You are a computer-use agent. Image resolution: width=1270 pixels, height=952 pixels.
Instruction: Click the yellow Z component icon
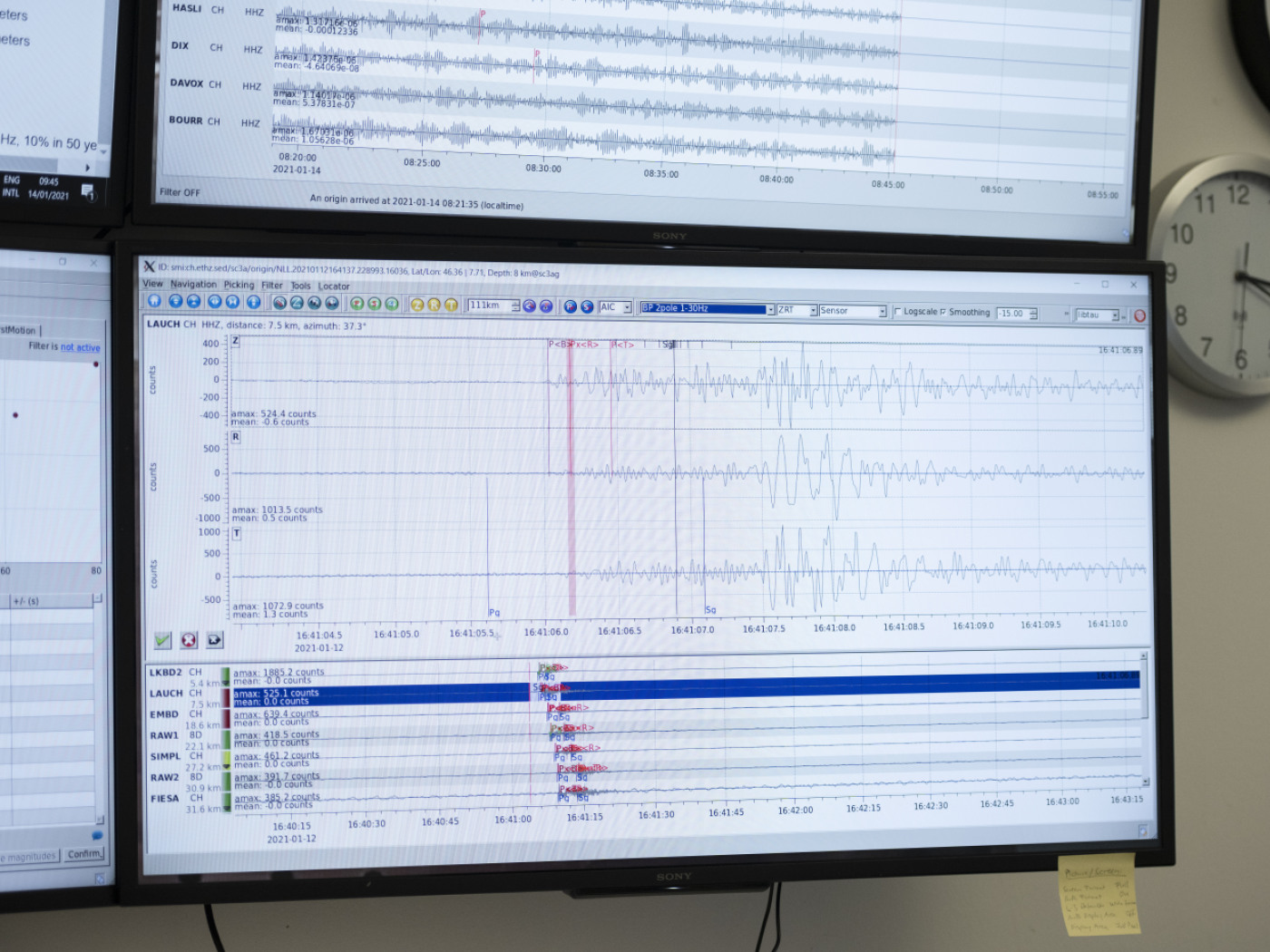(416, 305)
